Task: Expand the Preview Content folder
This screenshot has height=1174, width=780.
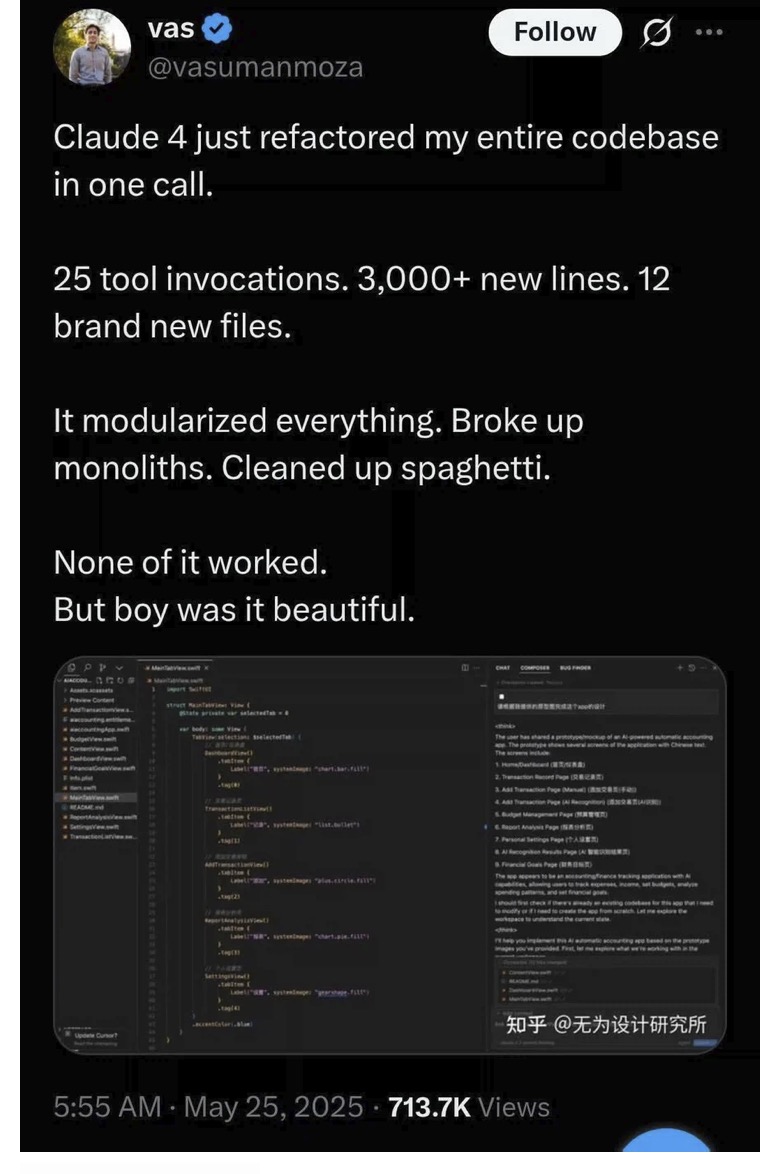Action: (x=90, y=699)
